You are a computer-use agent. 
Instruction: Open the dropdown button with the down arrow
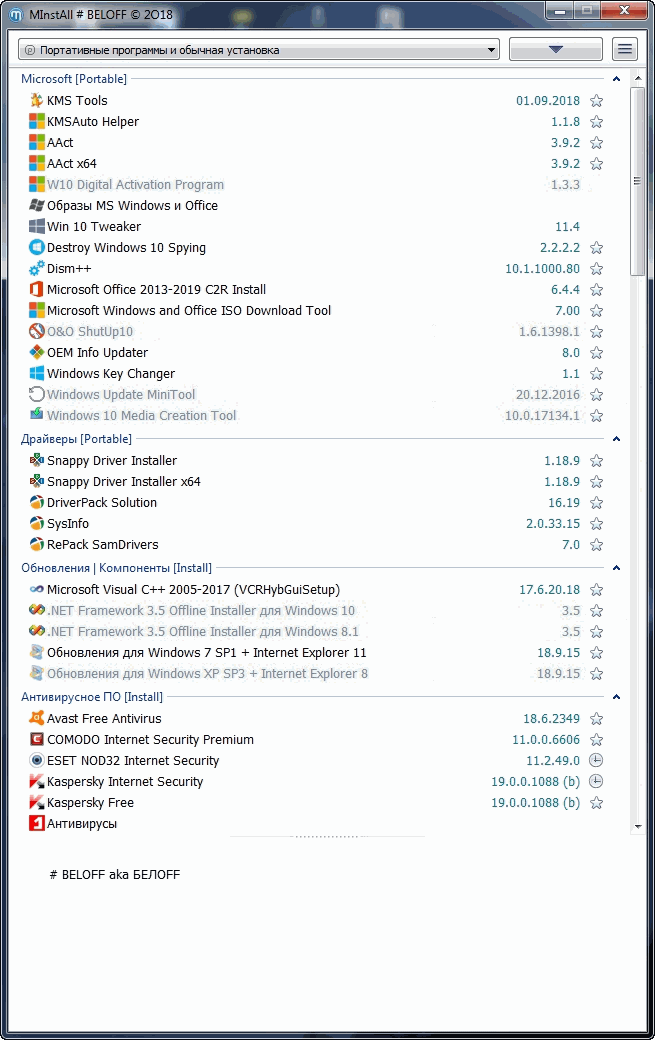pos(556,50)
